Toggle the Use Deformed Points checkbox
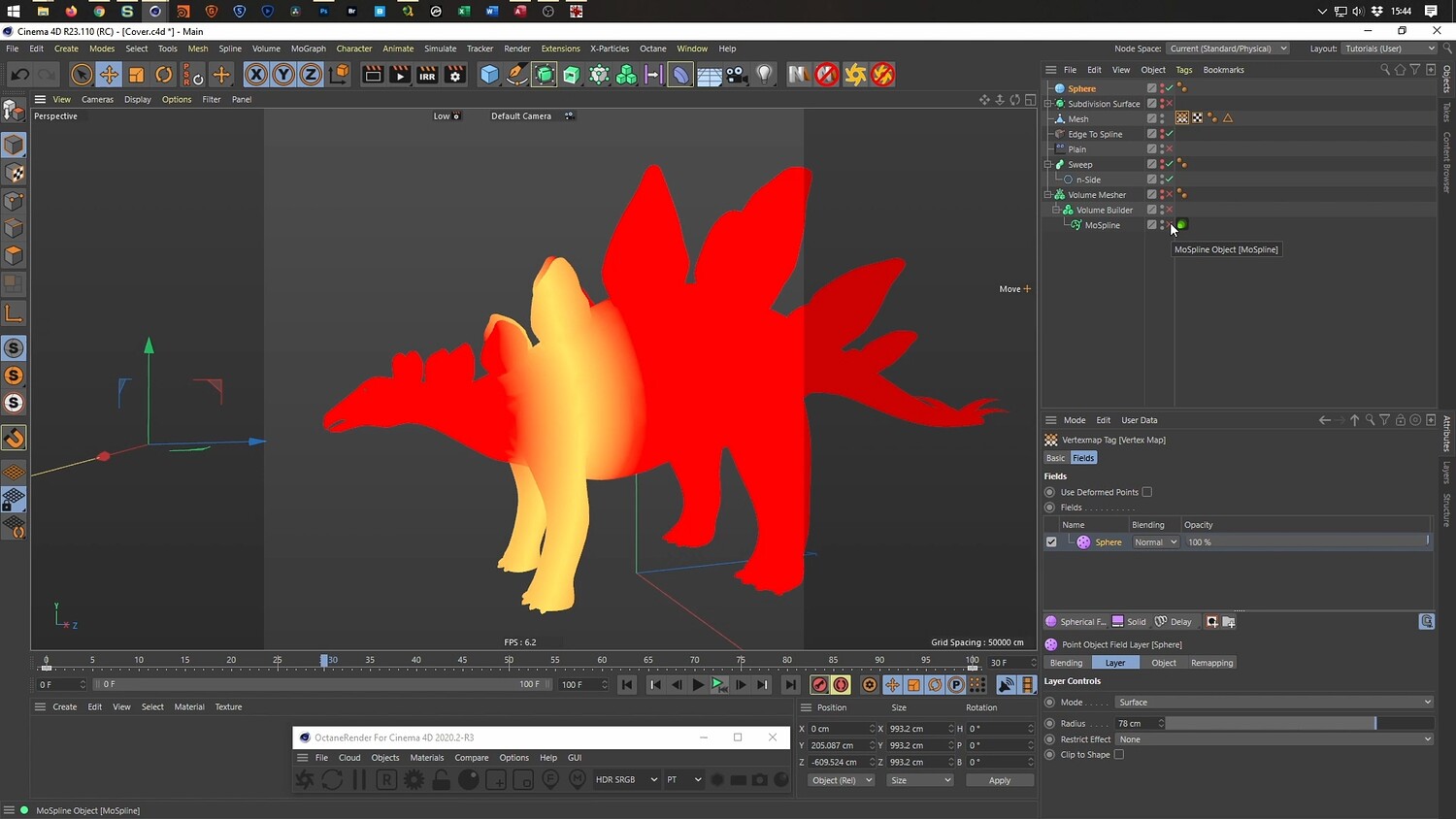Image resolution: width=1456 pixels, height=819 pixels. [x=1147, y=492]
